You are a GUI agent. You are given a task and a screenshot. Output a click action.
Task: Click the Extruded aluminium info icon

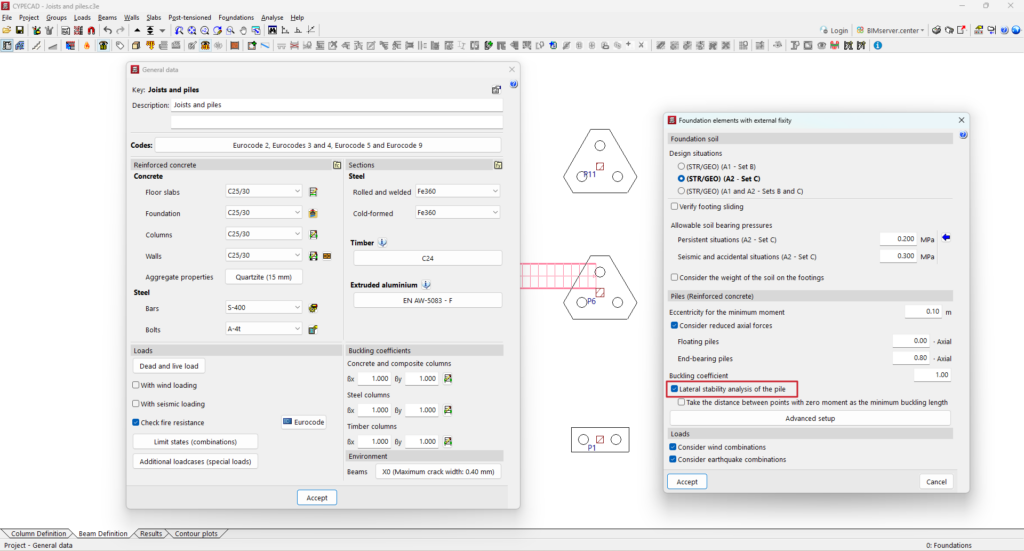click(426, 285)
